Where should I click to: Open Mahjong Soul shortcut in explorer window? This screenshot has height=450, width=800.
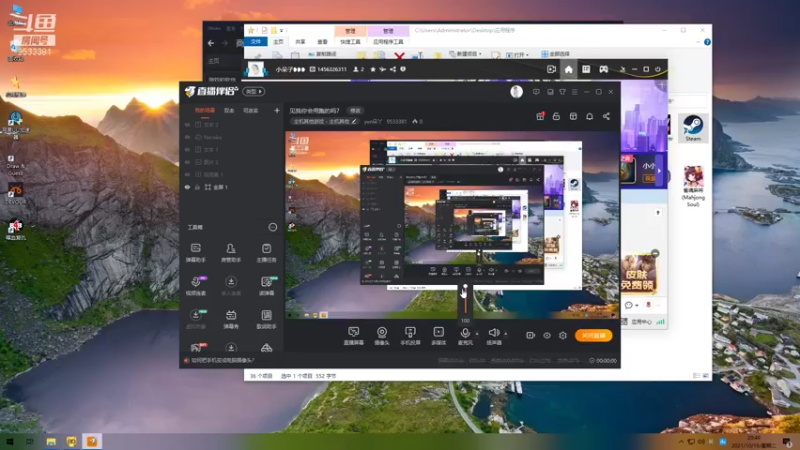693,186
